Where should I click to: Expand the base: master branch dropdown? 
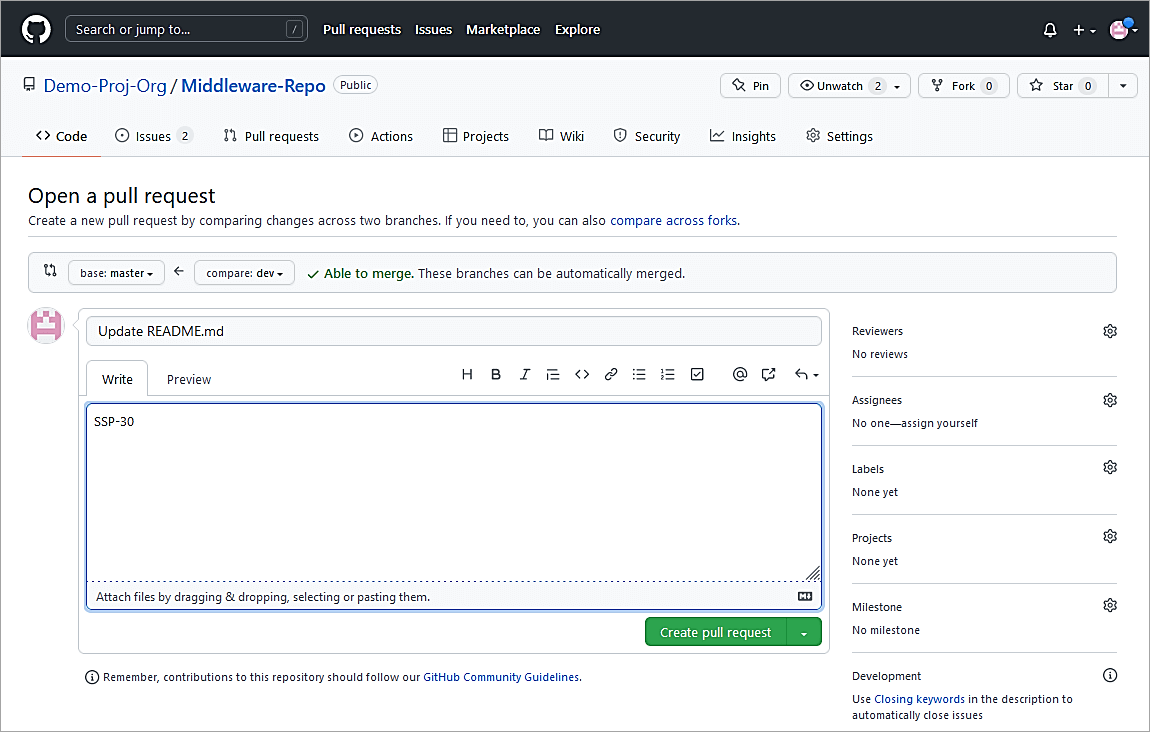point(116,273)
